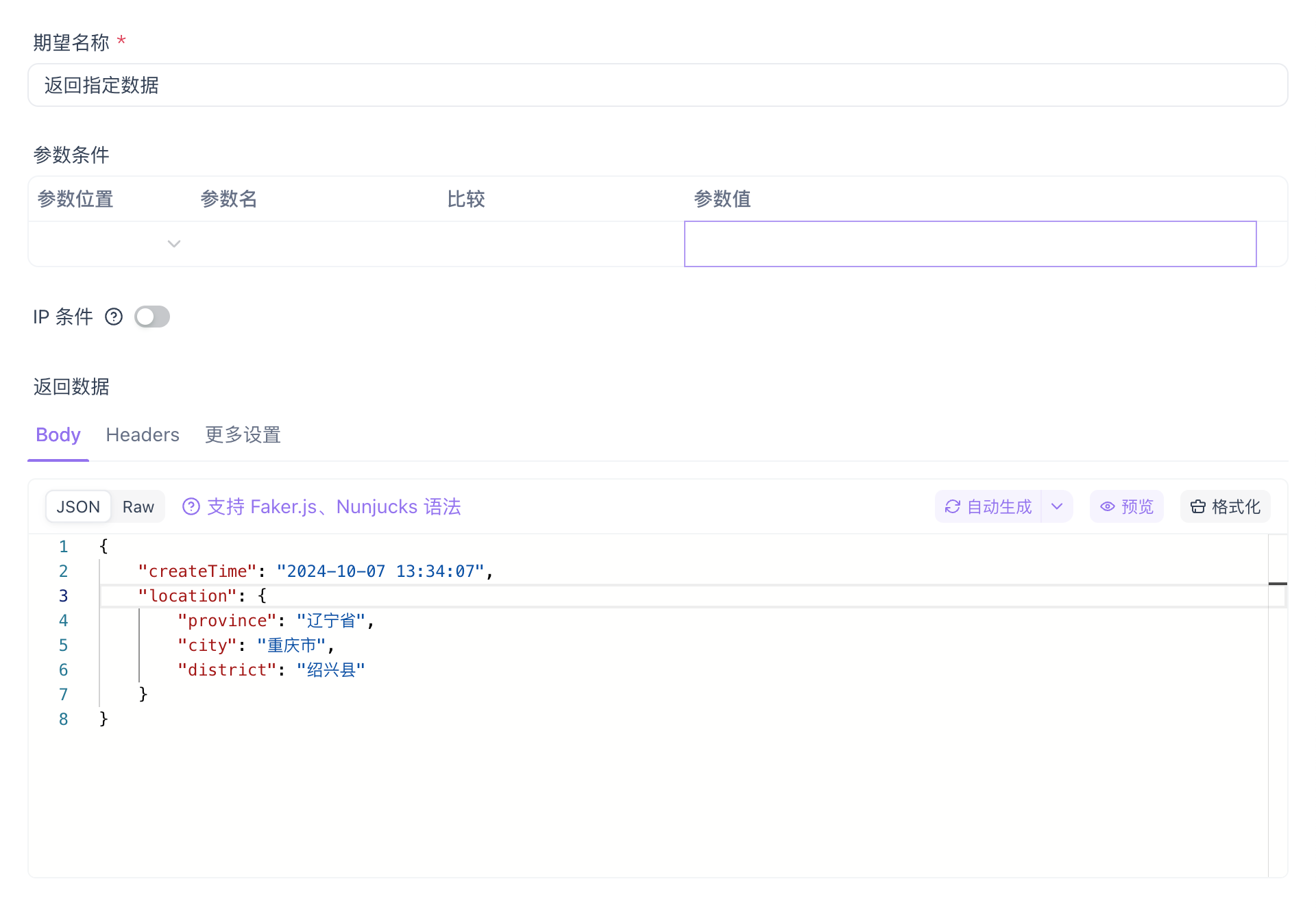
Task: Click the 参数值 input field
Action: pos(970,244)
